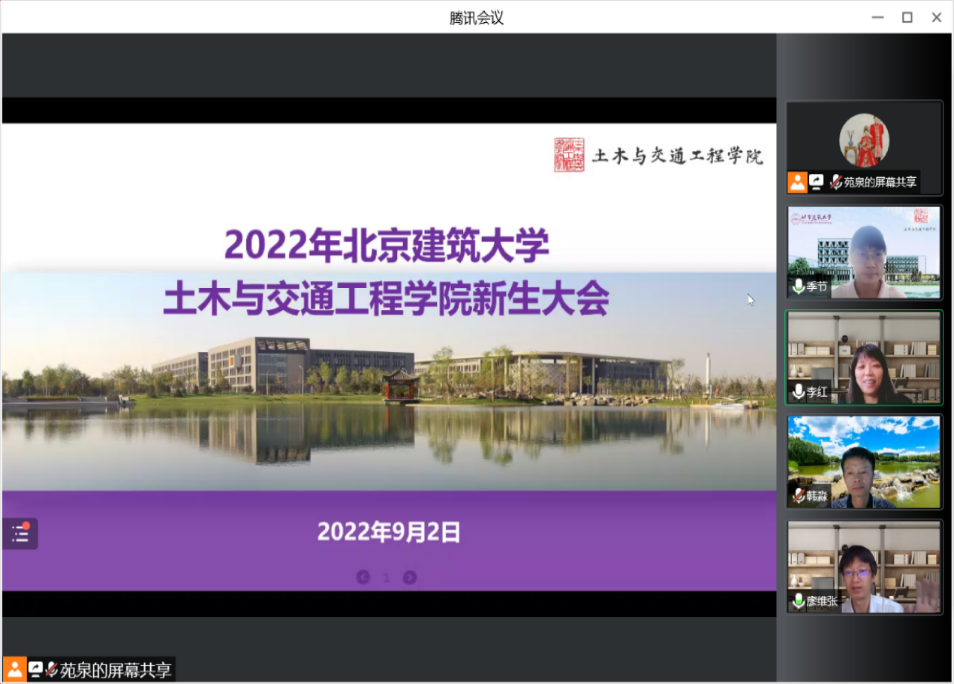Select 李红's video thumbnail

864,357
